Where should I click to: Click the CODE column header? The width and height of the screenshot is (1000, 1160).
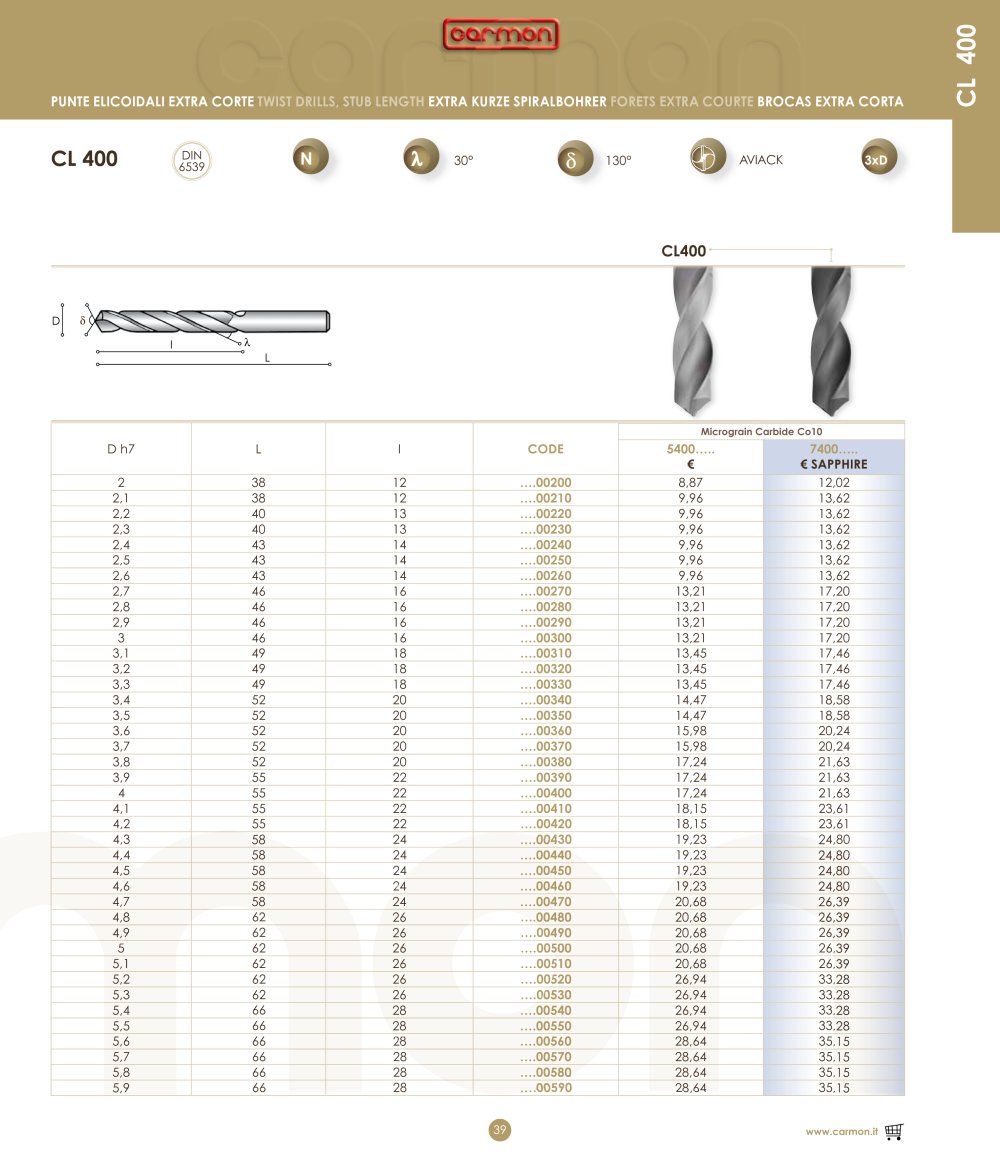click(x=545, y=448)
